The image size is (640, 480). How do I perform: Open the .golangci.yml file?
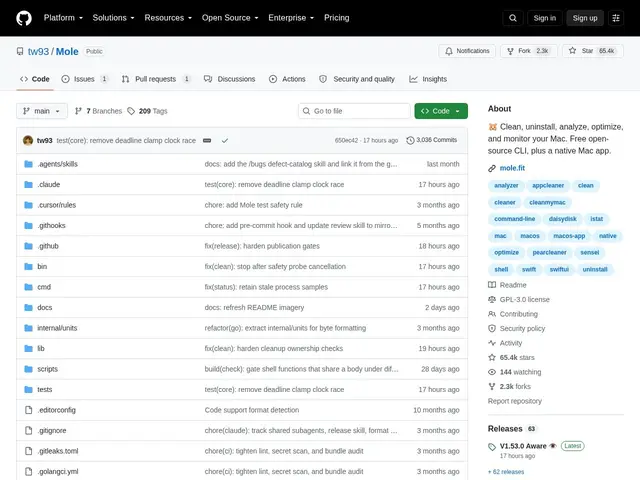pos(58,471)
